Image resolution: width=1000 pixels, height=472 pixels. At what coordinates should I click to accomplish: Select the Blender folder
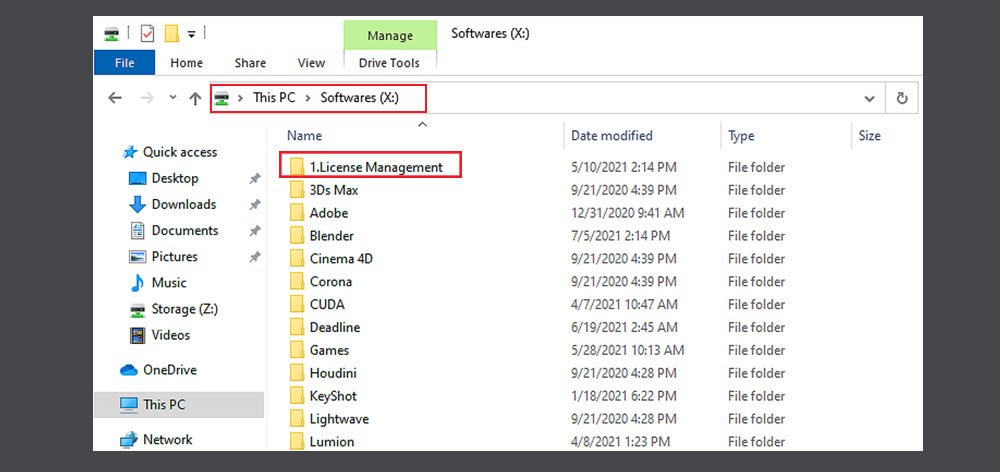(x=332, y=236)
